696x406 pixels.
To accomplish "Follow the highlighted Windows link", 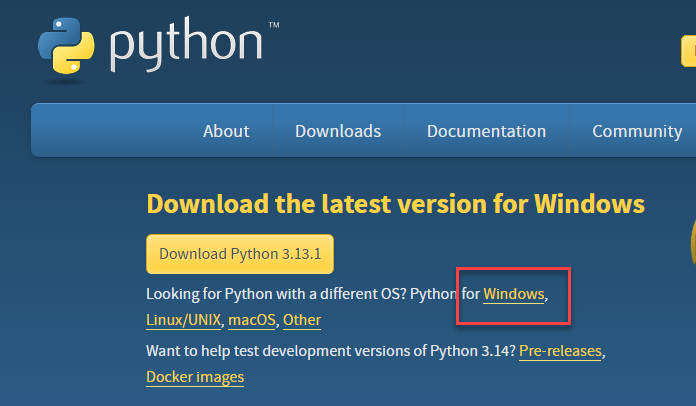I will tap(514, 294).
